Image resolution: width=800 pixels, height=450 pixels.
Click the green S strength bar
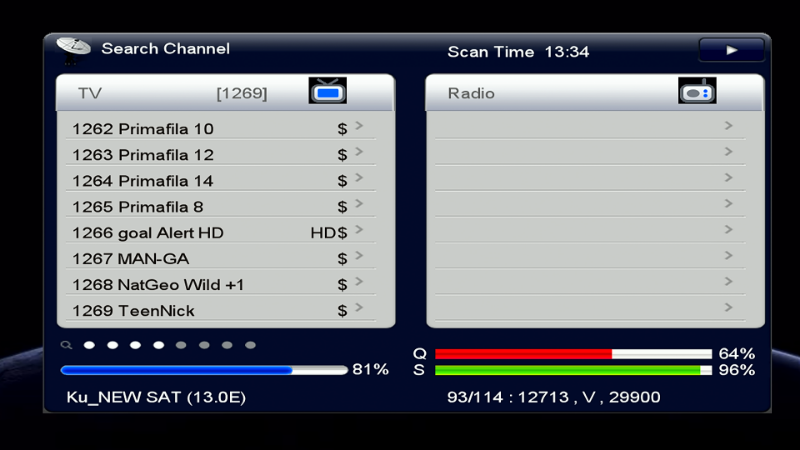pyautogui.click(x=573, y=370)
